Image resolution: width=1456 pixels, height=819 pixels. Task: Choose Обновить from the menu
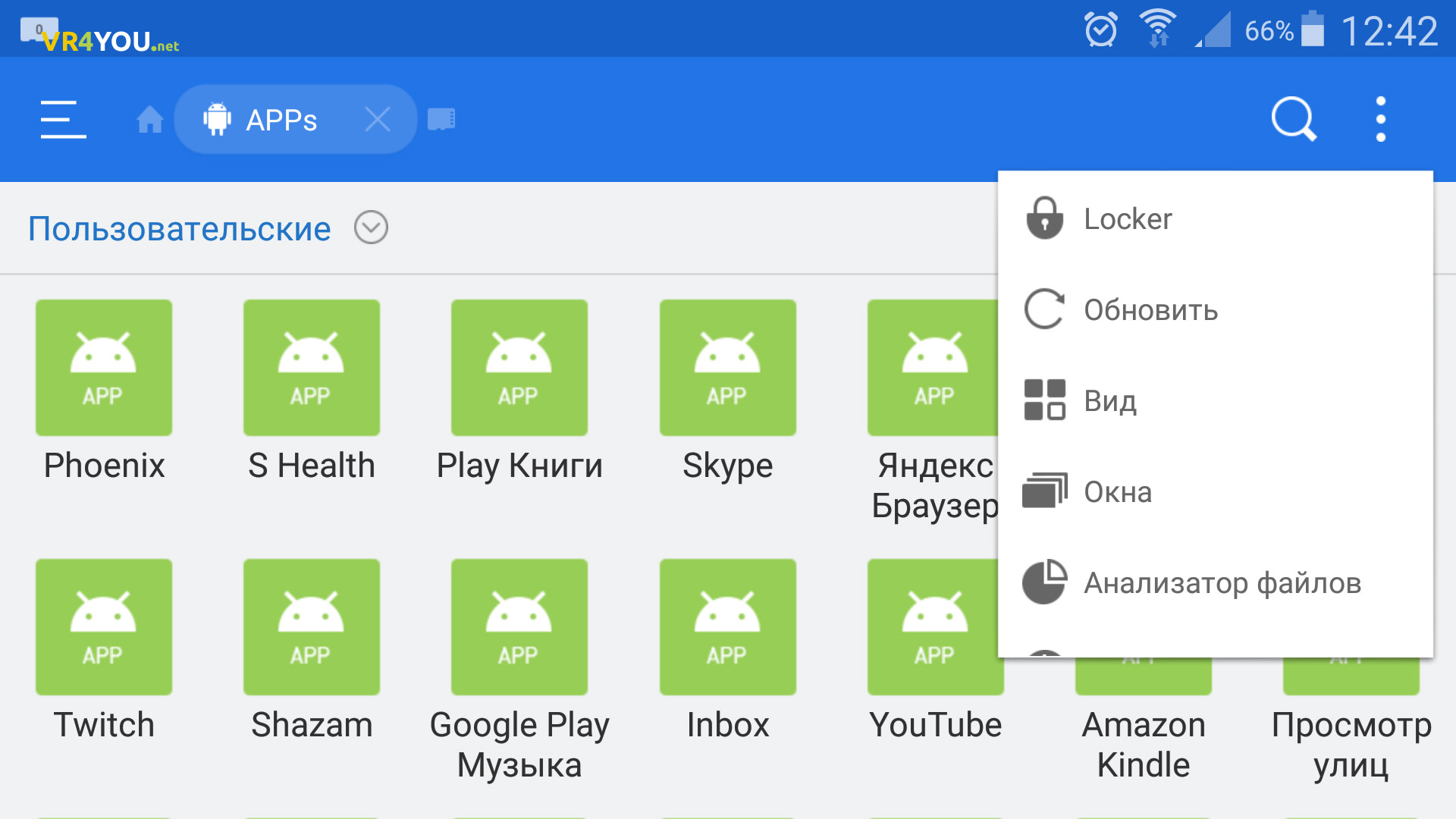coord(1216,309)
